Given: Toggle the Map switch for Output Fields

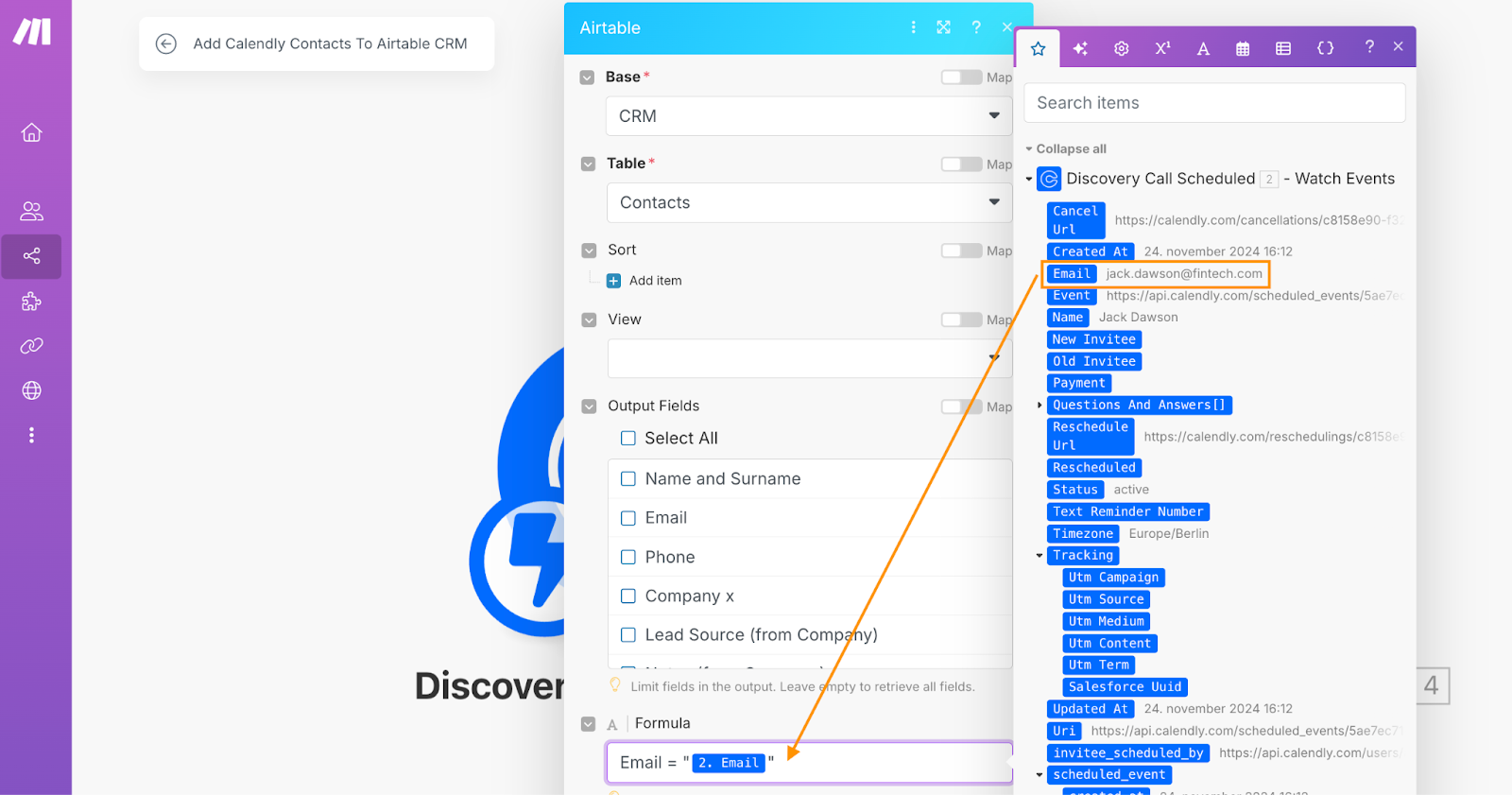Looking at the screenshot, I should (961, 406).
